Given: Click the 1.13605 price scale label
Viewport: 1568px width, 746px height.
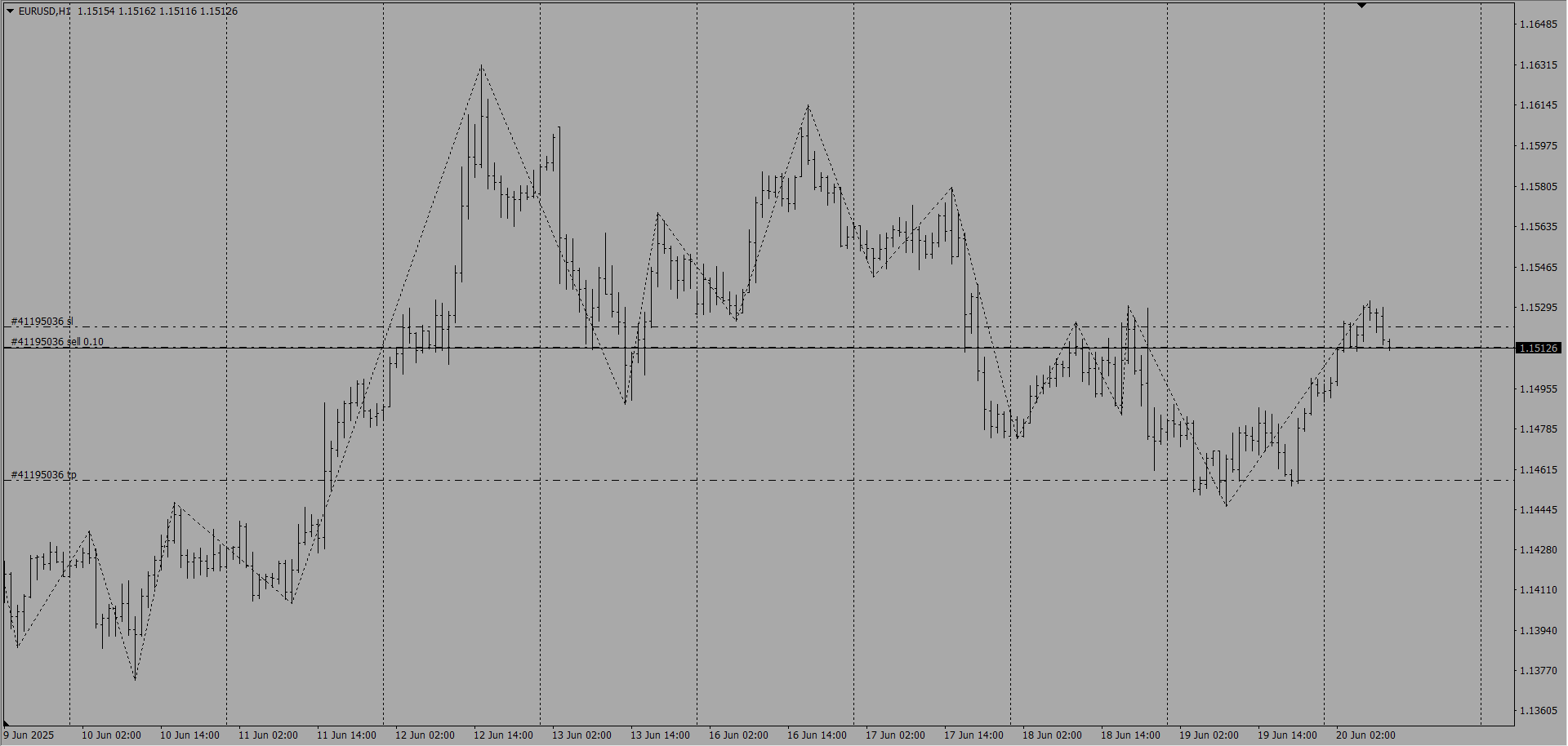Looking at the screenshot, I should [1538, 711].
